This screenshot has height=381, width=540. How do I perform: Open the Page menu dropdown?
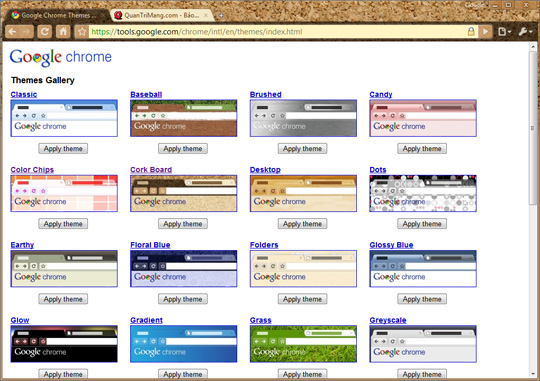[x=505, y=32]
